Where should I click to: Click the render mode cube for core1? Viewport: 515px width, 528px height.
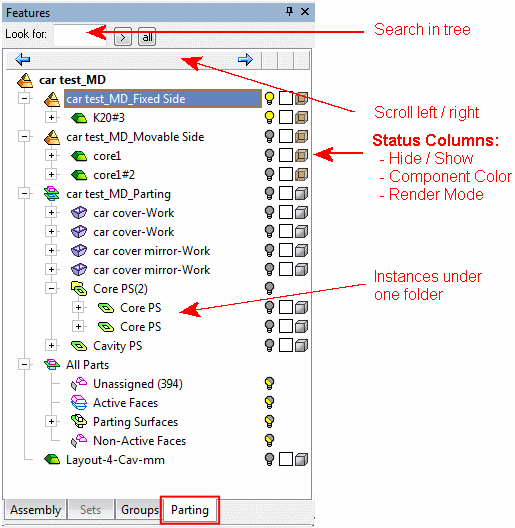pyautogui.click(x=301, y=156)
